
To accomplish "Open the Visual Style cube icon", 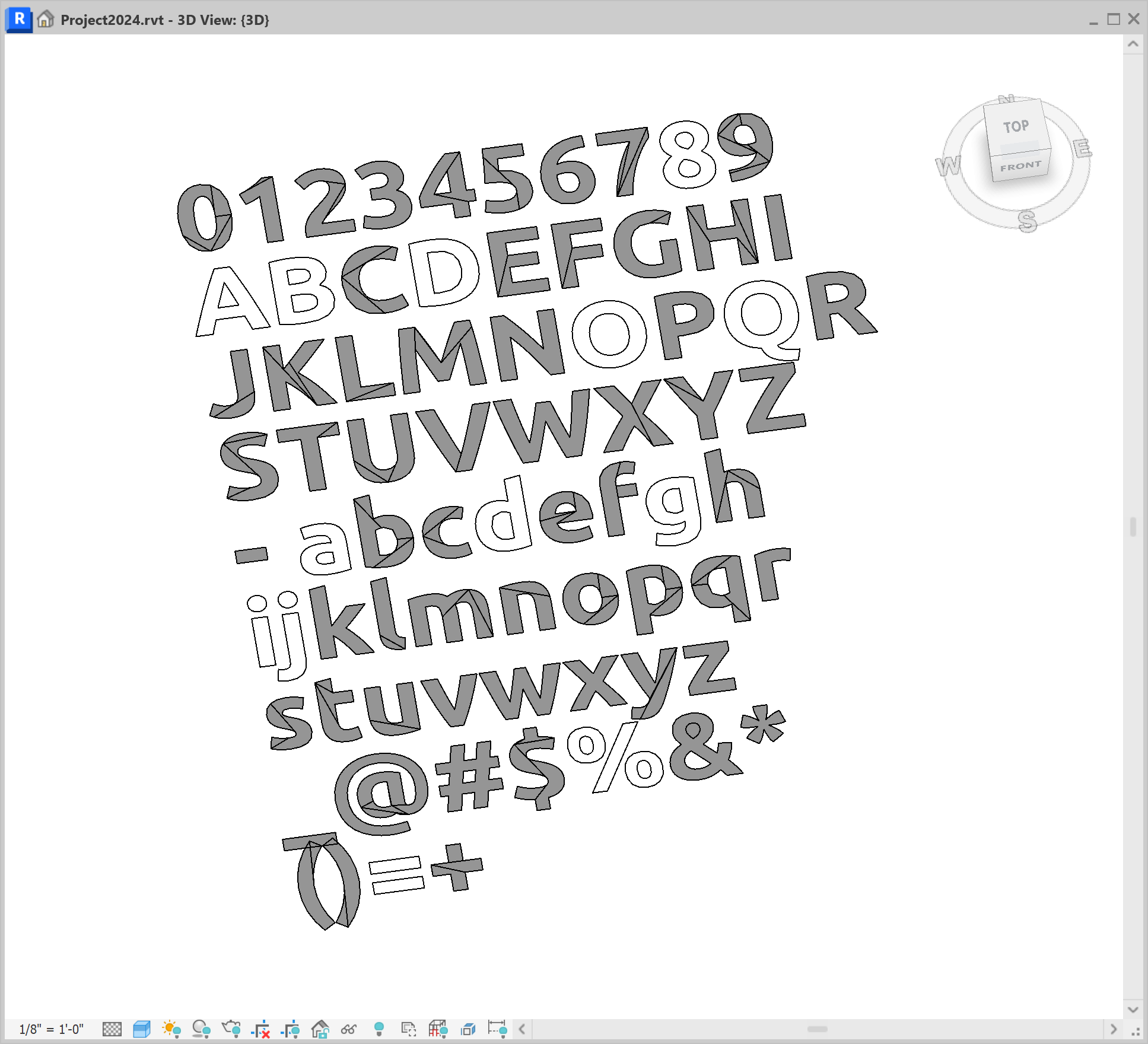I will click(141, 1029).
